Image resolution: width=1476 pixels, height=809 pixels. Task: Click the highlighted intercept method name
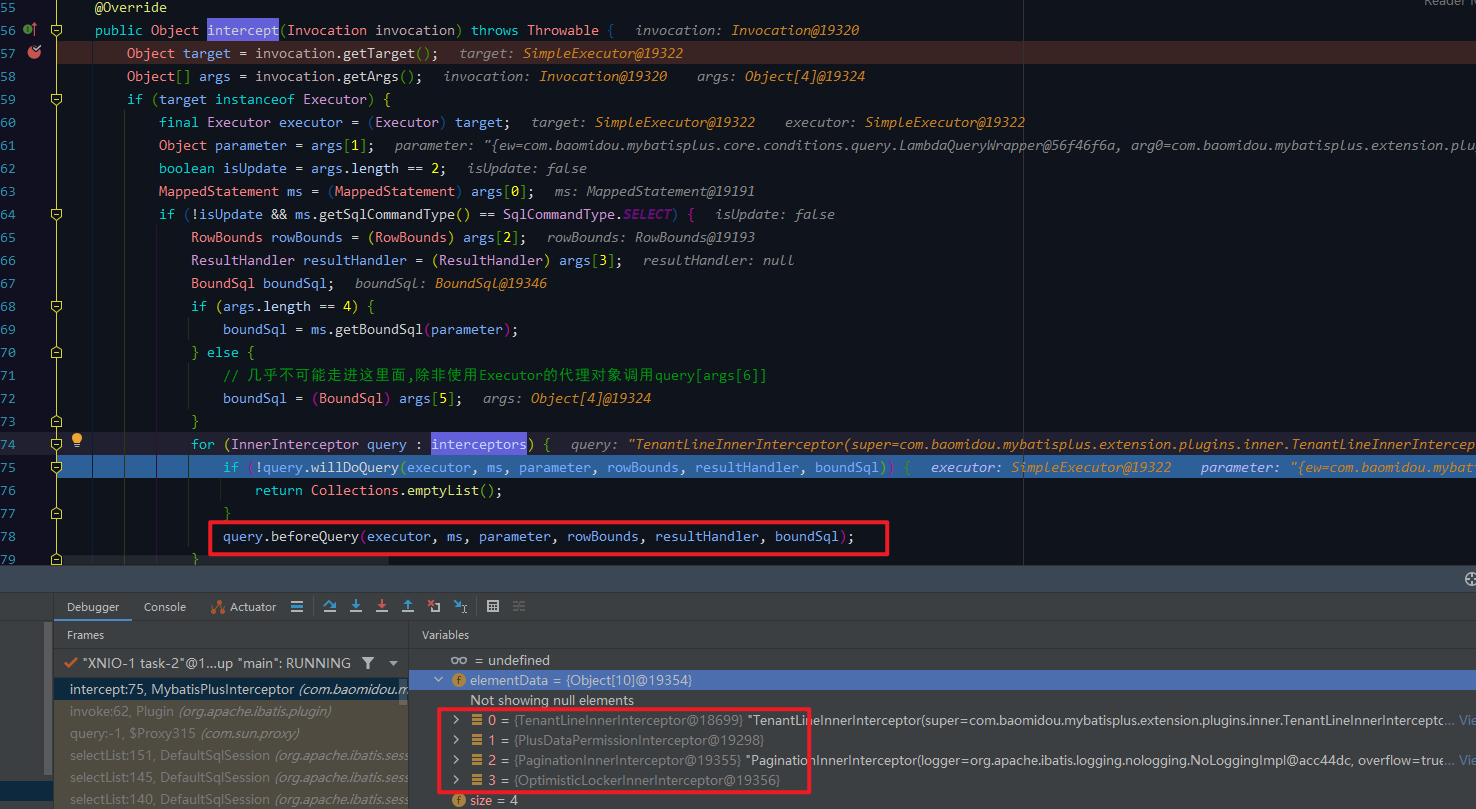[x=243, y=30]
